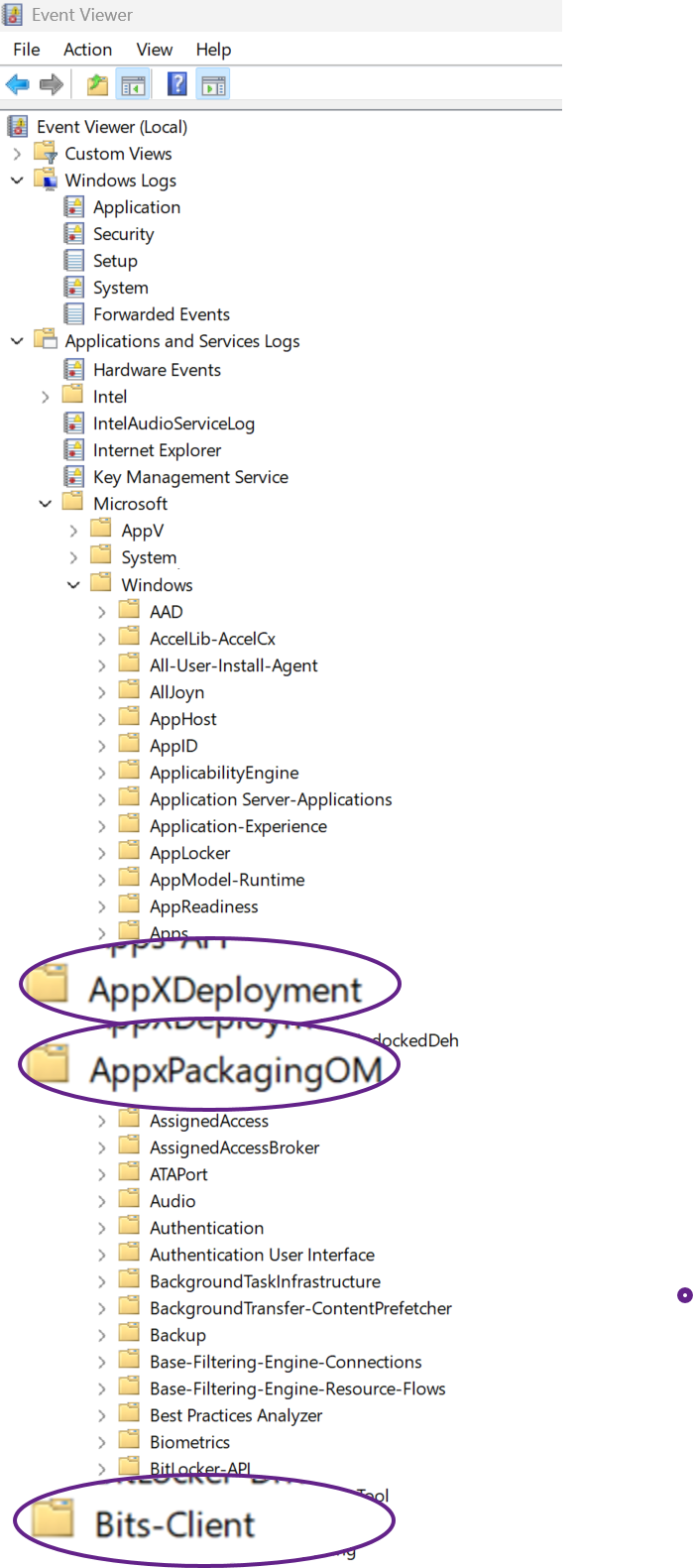Toggle Show/Hide Console Tree toolbar button
This screenshot has height=1568, width=693.
(133, 85)
